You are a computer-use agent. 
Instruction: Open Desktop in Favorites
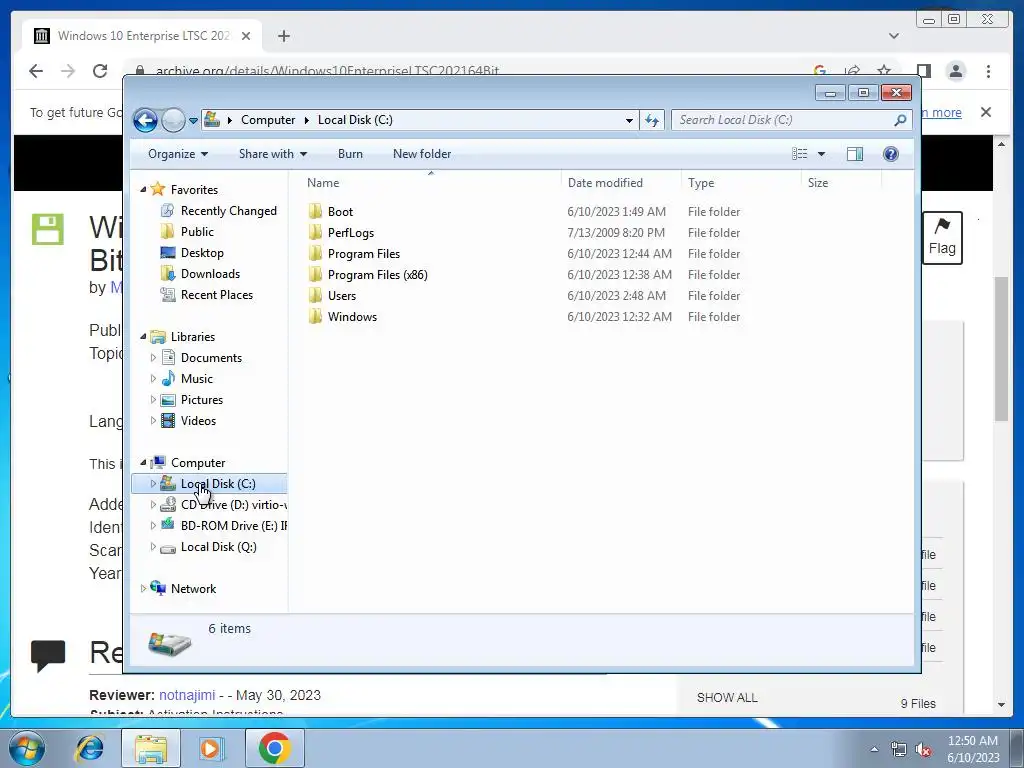click(x=202, y=253)
